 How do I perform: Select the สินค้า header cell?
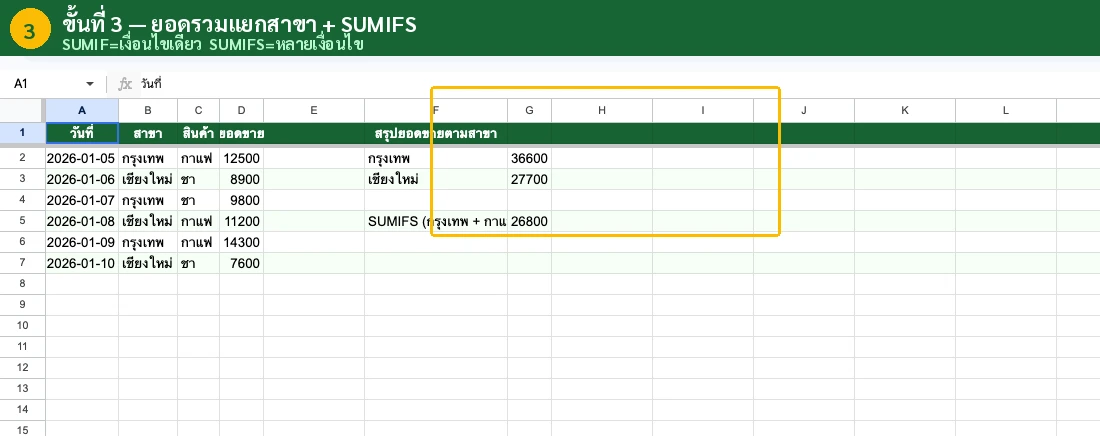coord(198,133)
